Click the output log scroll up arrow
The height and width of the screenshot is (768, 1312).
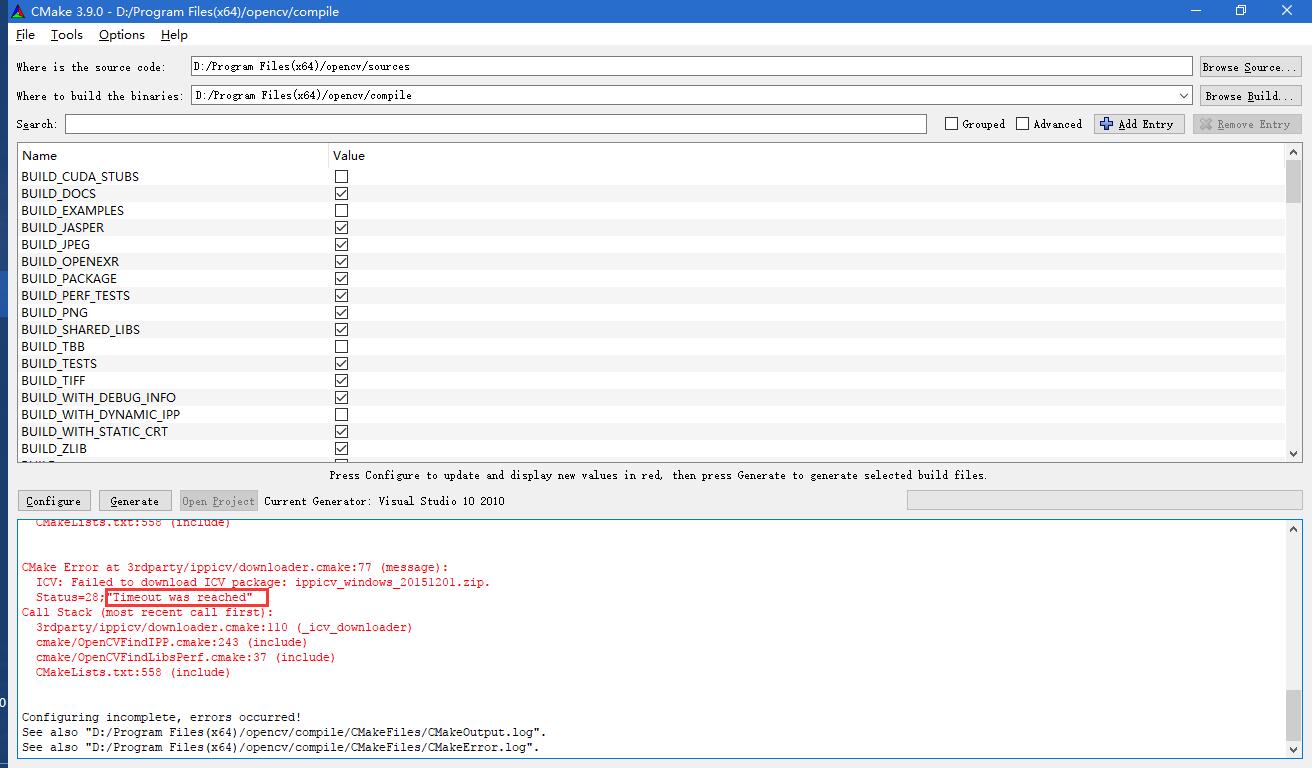click(x=1295, y=529)
